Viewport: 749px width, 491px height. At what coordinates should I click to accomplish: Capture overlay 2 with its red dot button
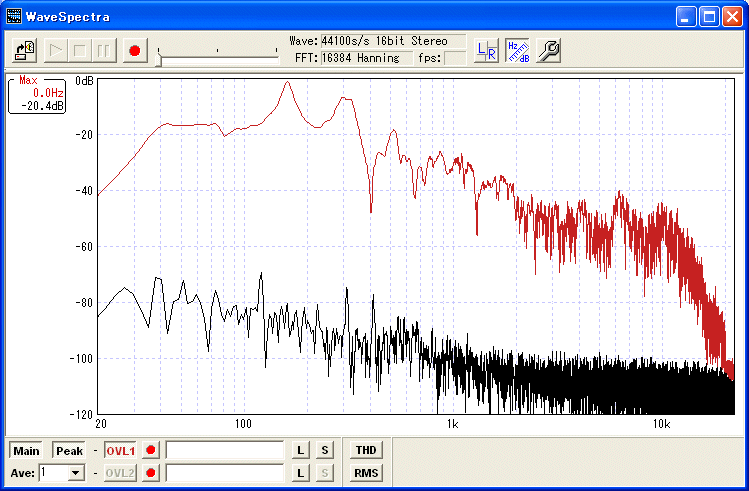click(152, 473)
